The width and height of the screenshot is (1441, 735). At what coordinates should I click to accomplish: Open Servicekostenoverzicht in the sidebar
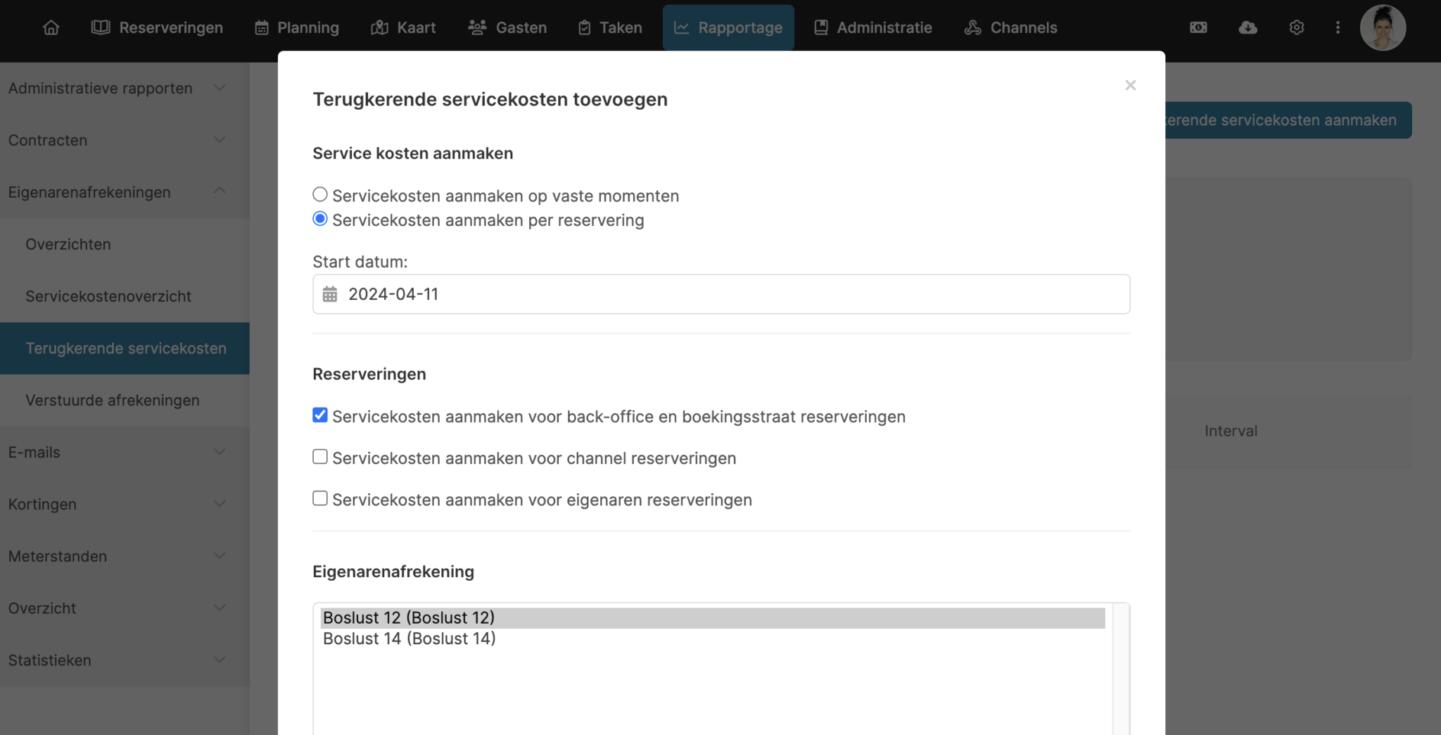point(108,296)
